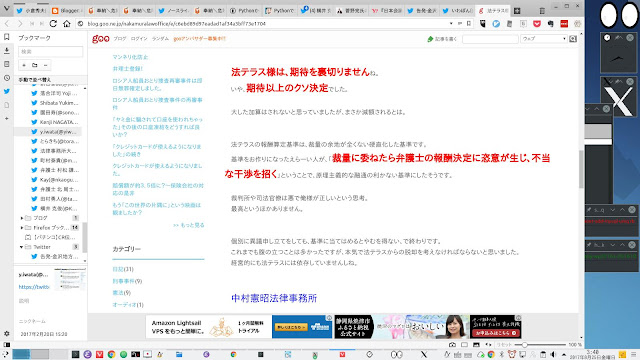Create a new bookmark folder
640x360 pixels.
click(x=35, y=65)
